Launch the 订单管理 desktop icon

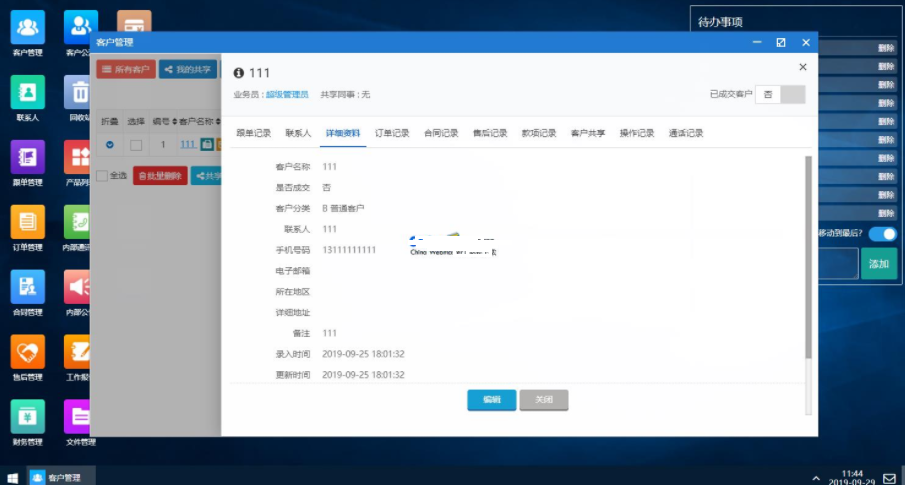(x=27, y=222)
